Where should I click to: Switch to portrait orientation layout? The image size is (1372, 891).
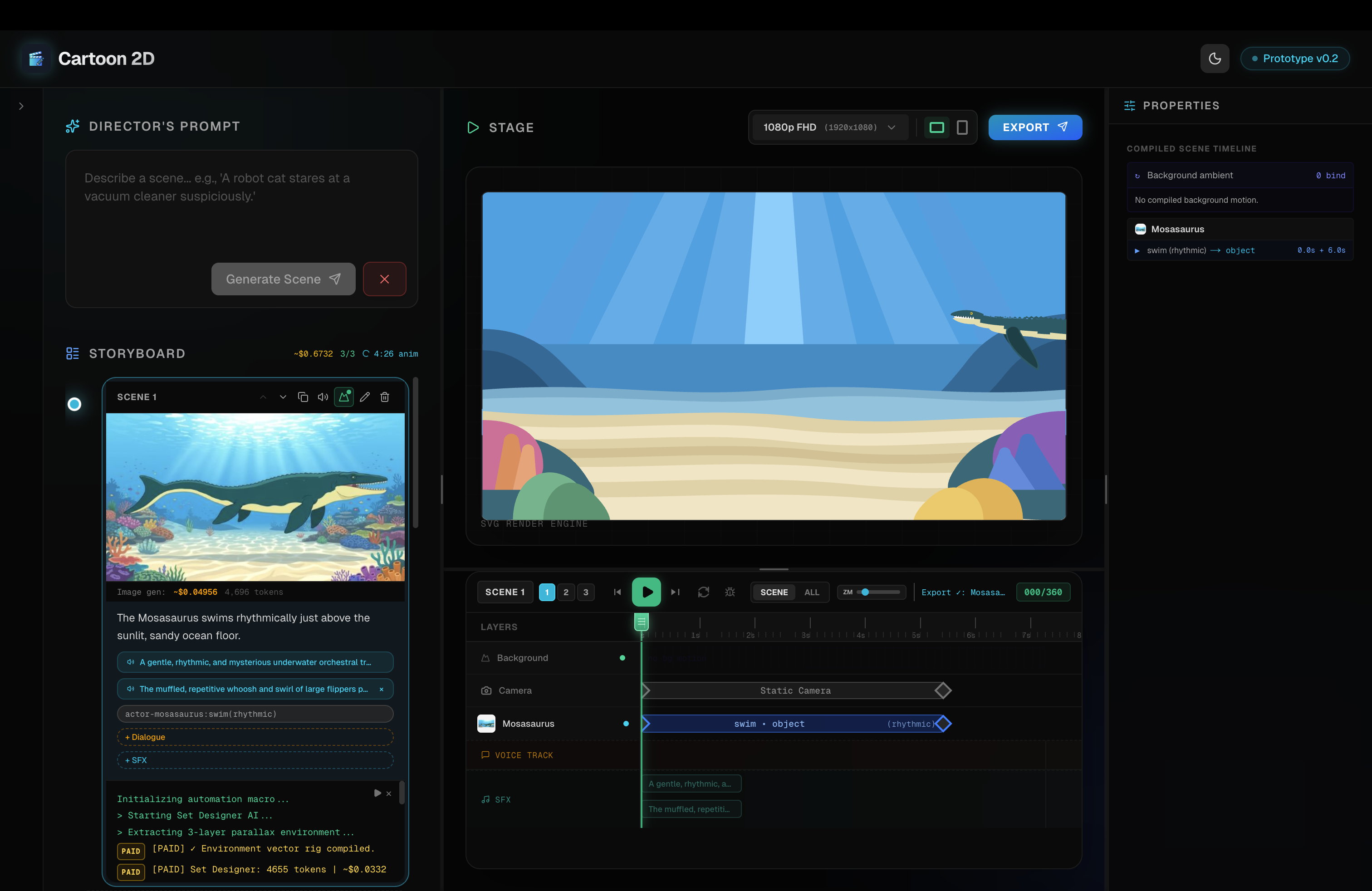click(x=961, y=127)
